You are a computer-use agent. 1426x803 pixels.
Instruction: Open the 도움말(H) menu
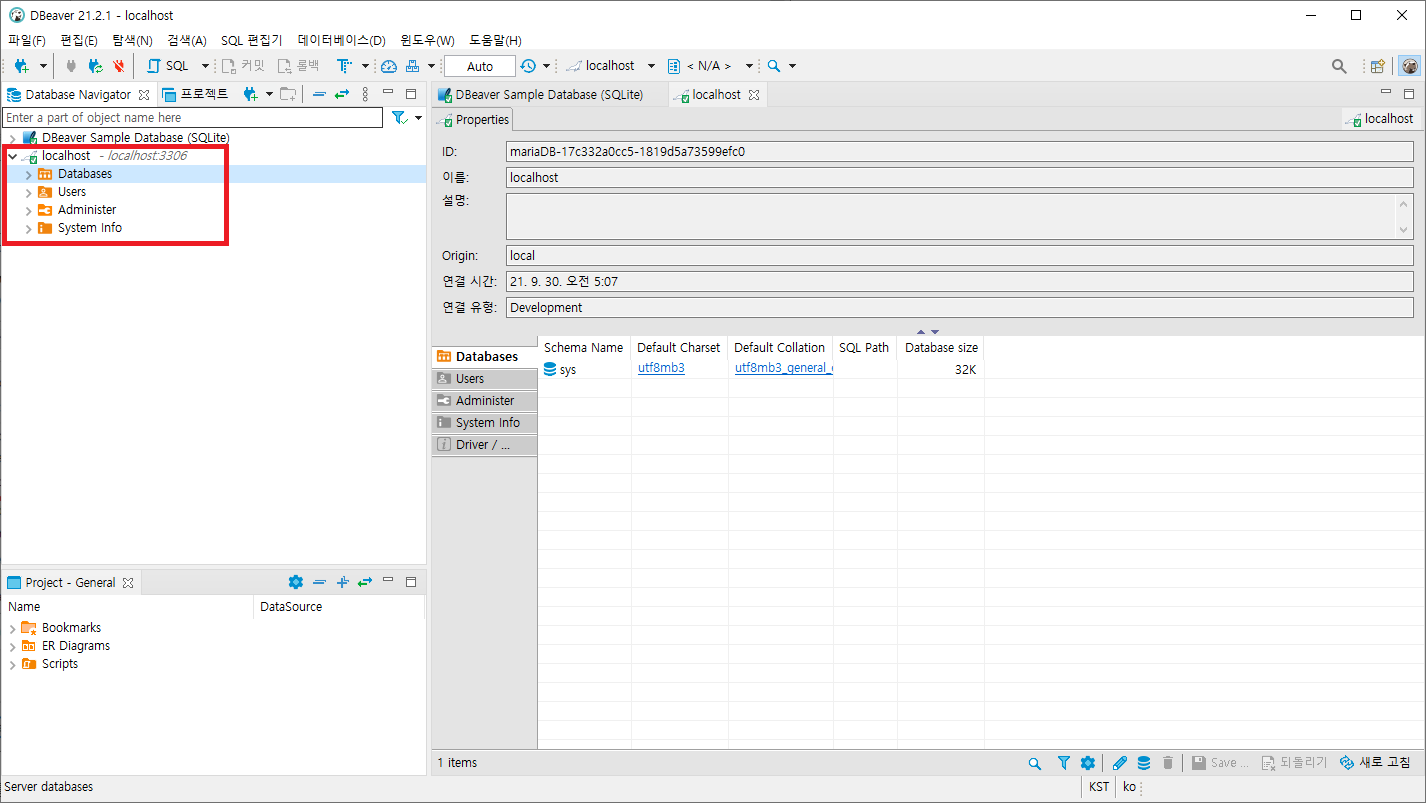(496, 41)
